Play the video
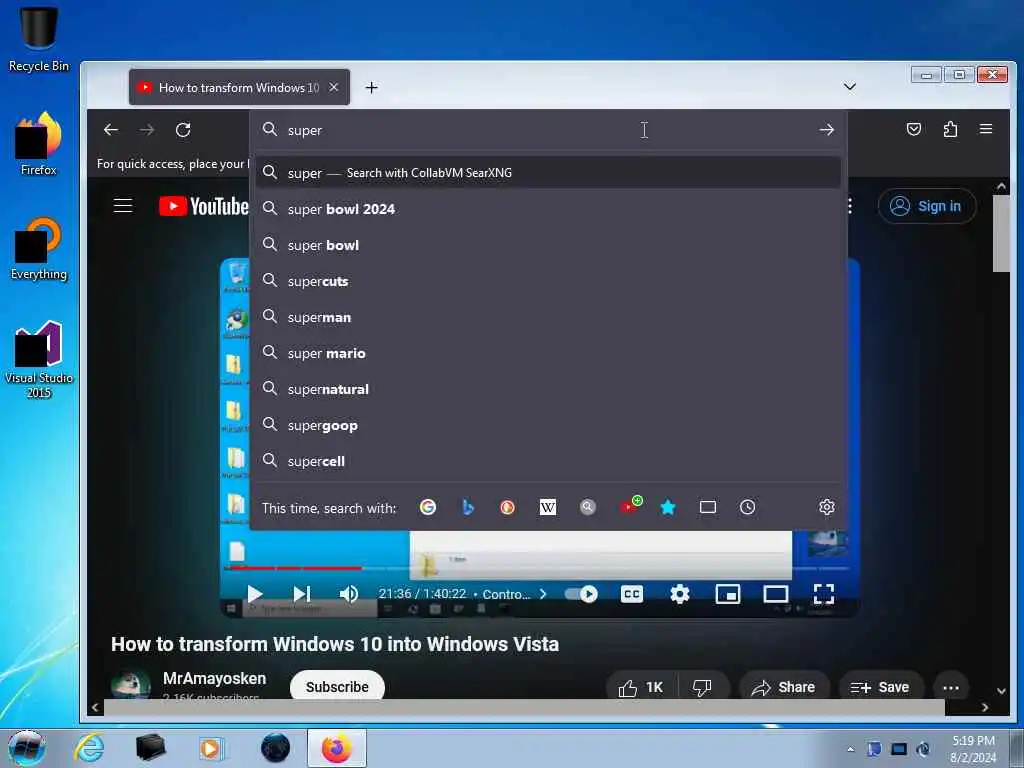1024x768 pixels. pyautogui.click(x=255, y=594)
